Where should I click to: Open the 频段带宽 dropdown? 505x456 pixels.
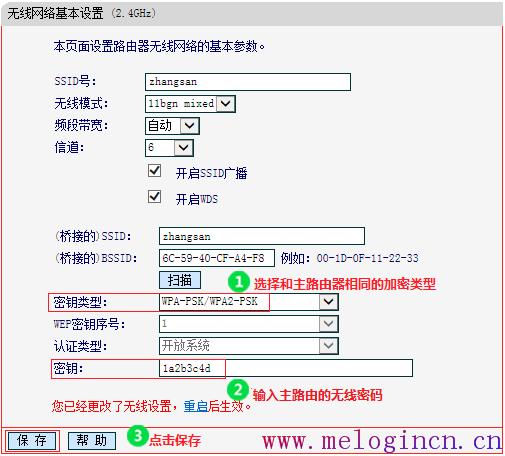click(x=172, y=126)
